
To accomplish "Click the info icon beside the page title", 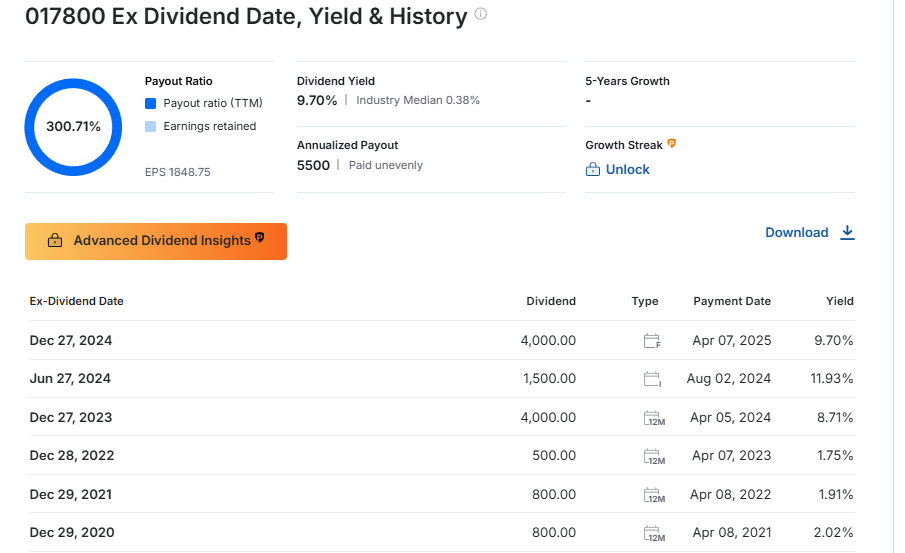I will click(481, 15).
